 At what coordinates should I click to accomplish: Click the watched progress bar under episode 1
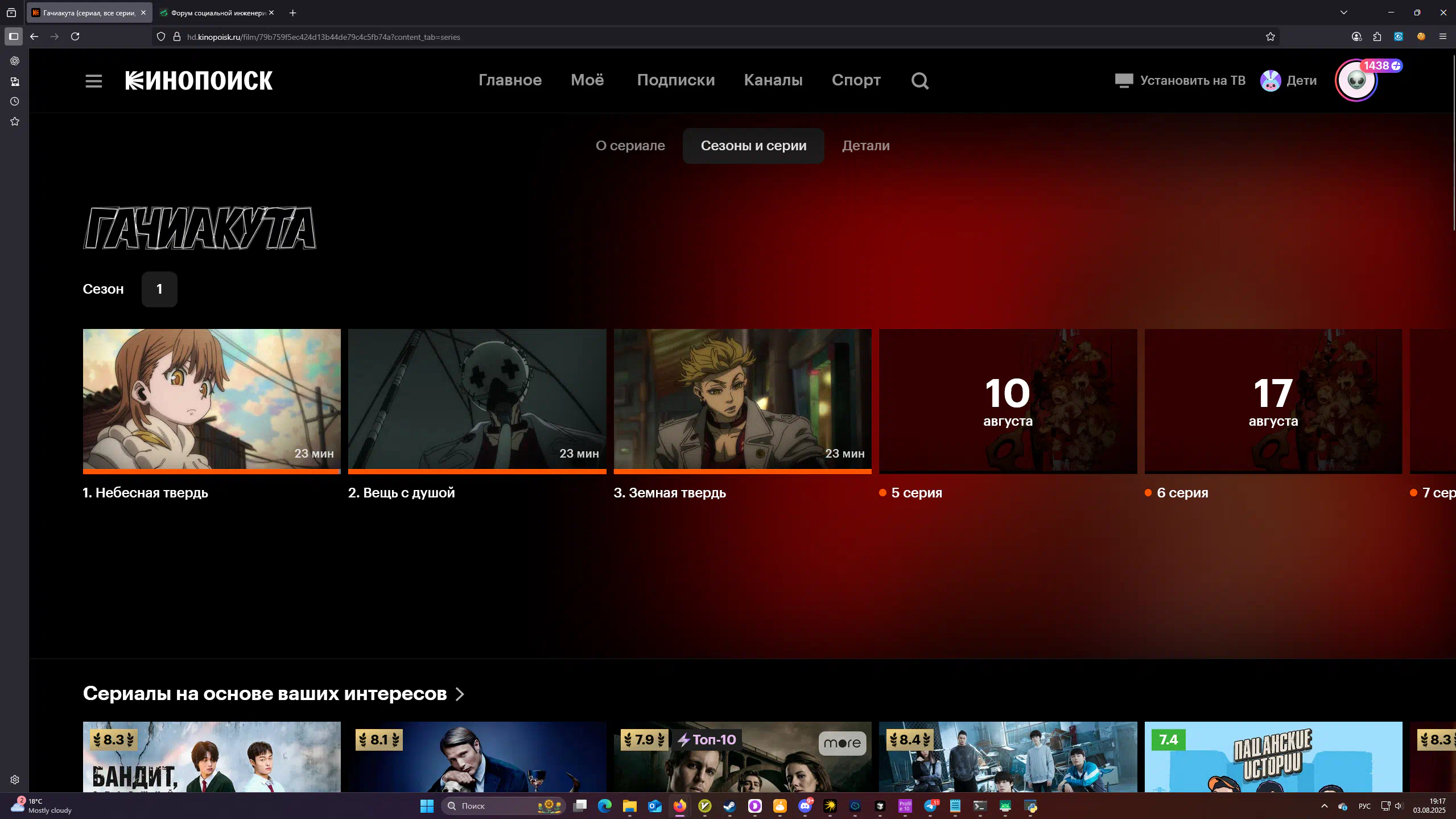212,471
